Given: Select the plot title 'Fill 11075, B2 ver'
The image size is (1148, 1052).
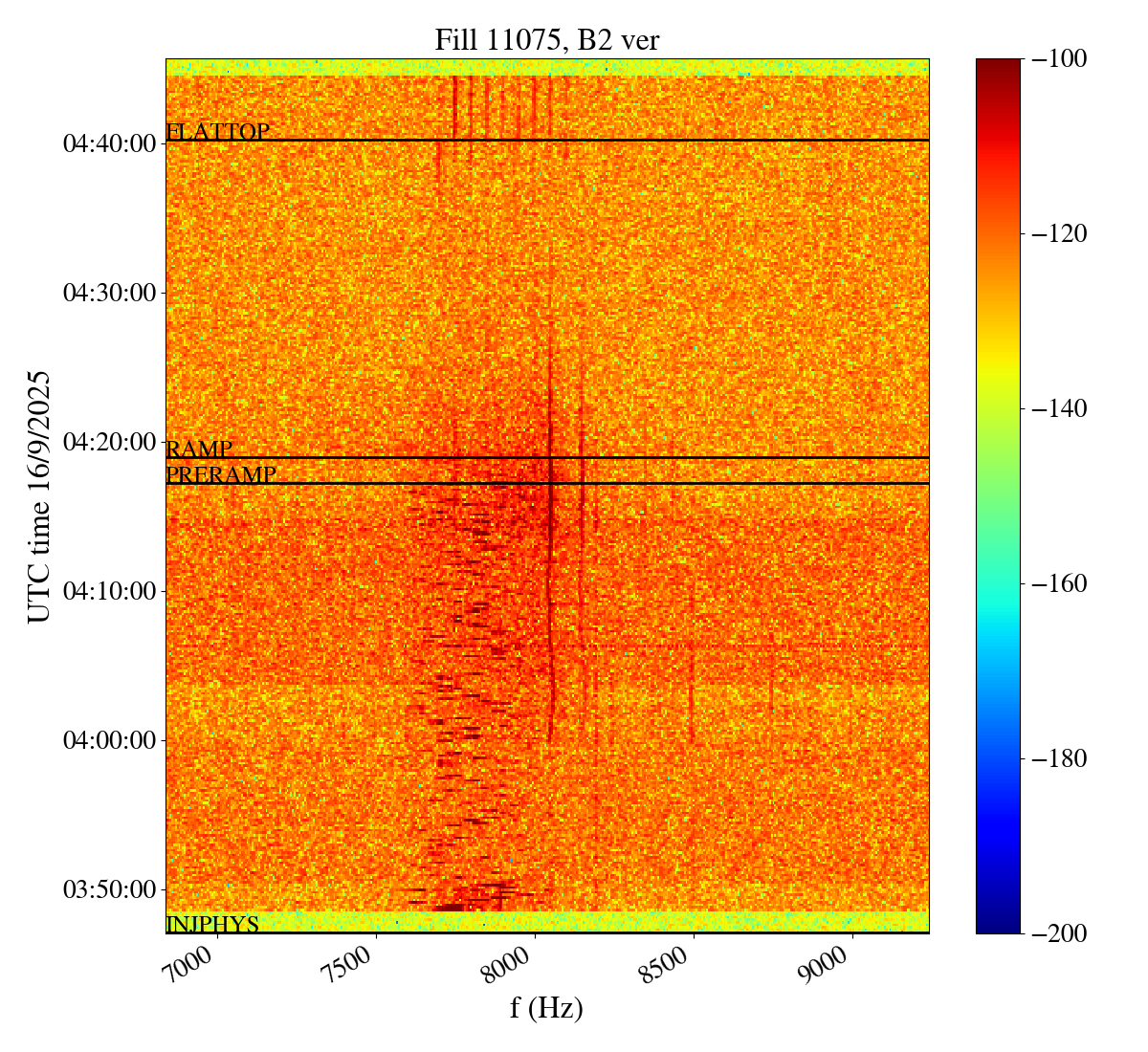Looking at the screenshot, I should pyautogui.click(x=546, y=39).
